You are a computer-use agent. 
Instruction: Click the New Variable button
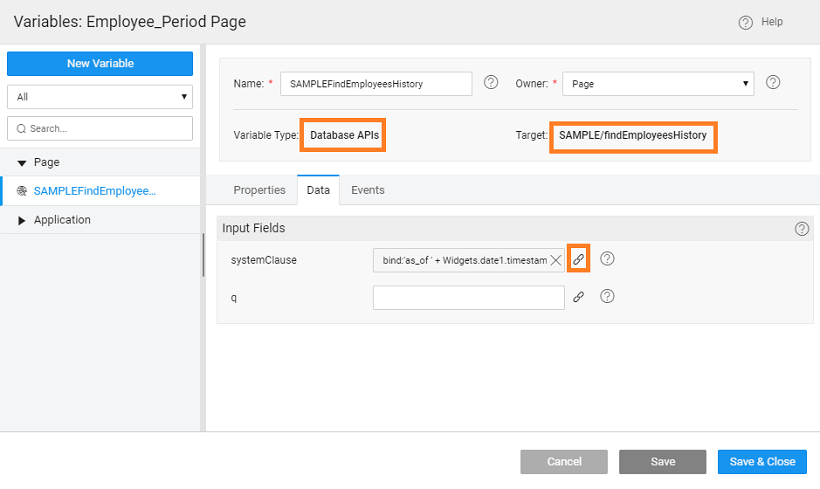pos(100,64)
